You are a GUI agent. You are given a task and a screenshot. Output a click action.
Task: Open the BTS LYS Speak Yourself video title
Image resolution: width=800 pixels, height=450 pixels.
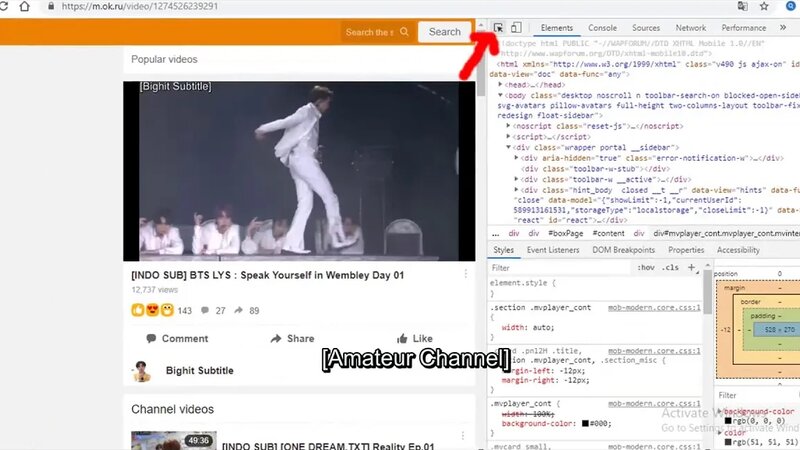click(x=267, y=275)
